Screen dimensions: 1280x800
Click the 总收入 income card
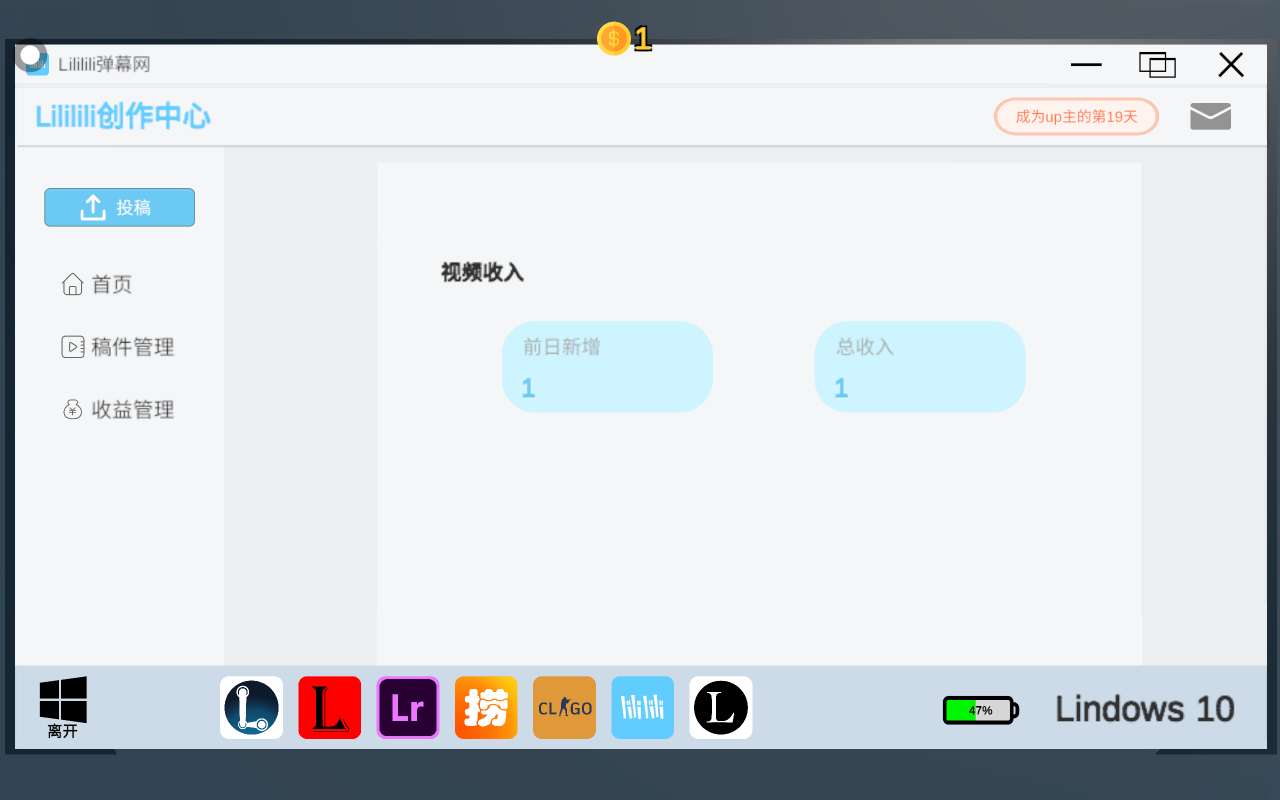920,367
